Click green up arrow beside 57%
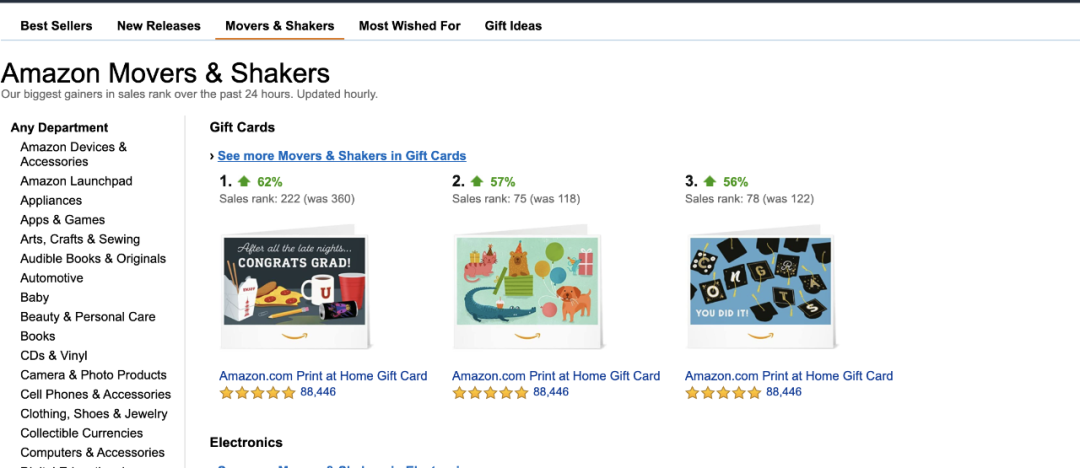This screenshot has width=1080, height=468. (x=477, y=182)
